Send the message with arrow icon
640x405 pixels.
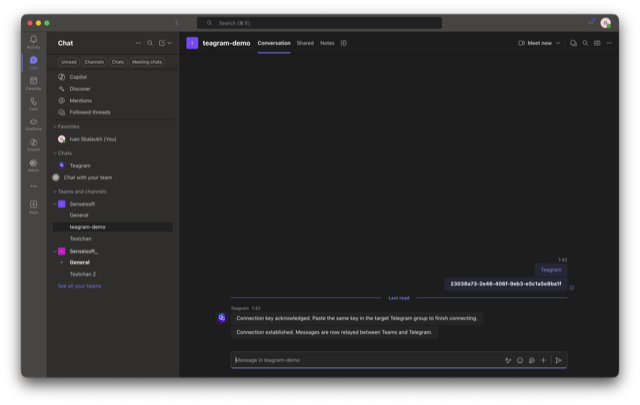(x=559, y=360)
